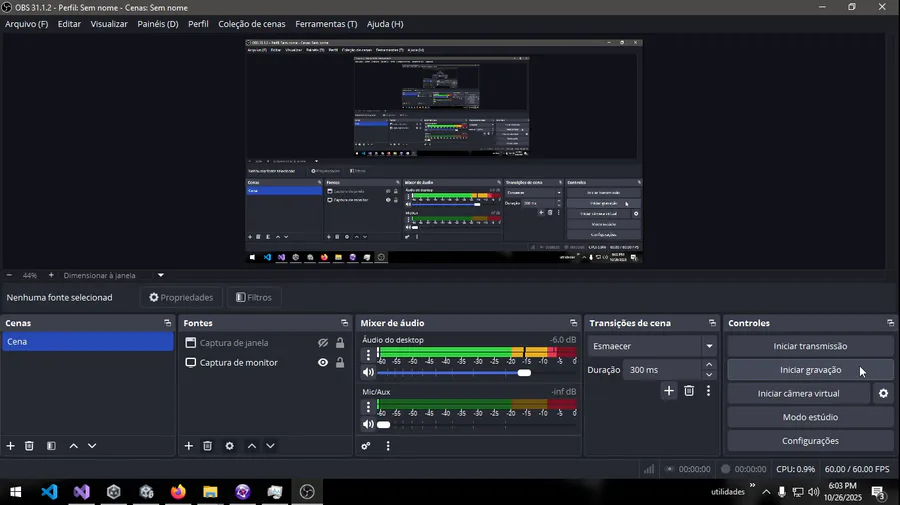Open source Propriedades button
This screenshot has height=505, width=900.
coord(181,297)
